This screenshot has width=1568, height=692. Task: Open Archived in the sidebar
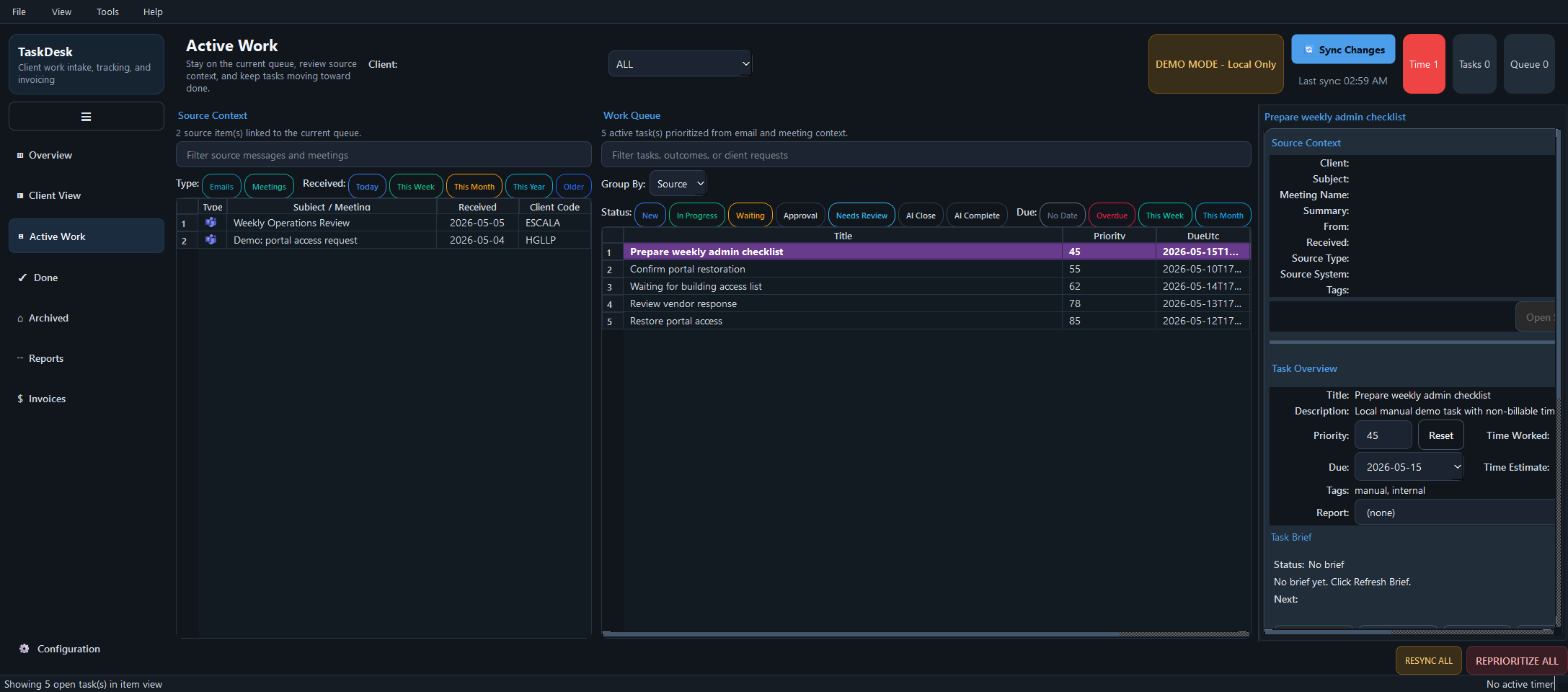tap(86, 318)
